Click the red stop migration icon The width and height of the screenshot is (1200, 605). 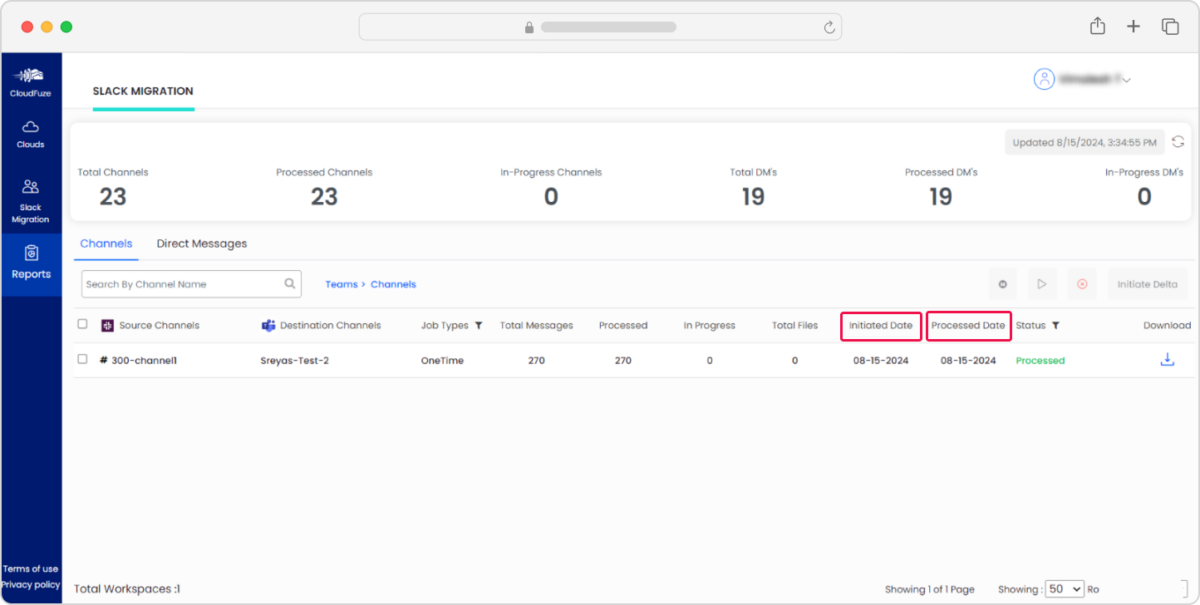[x=1081, y=284]
